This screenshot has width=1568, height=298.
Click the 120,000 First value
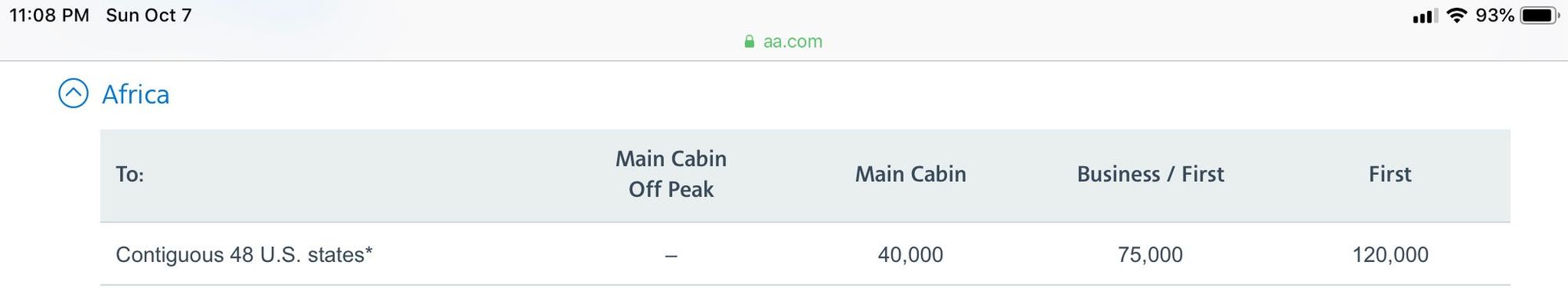click(x=1390, y=255)
